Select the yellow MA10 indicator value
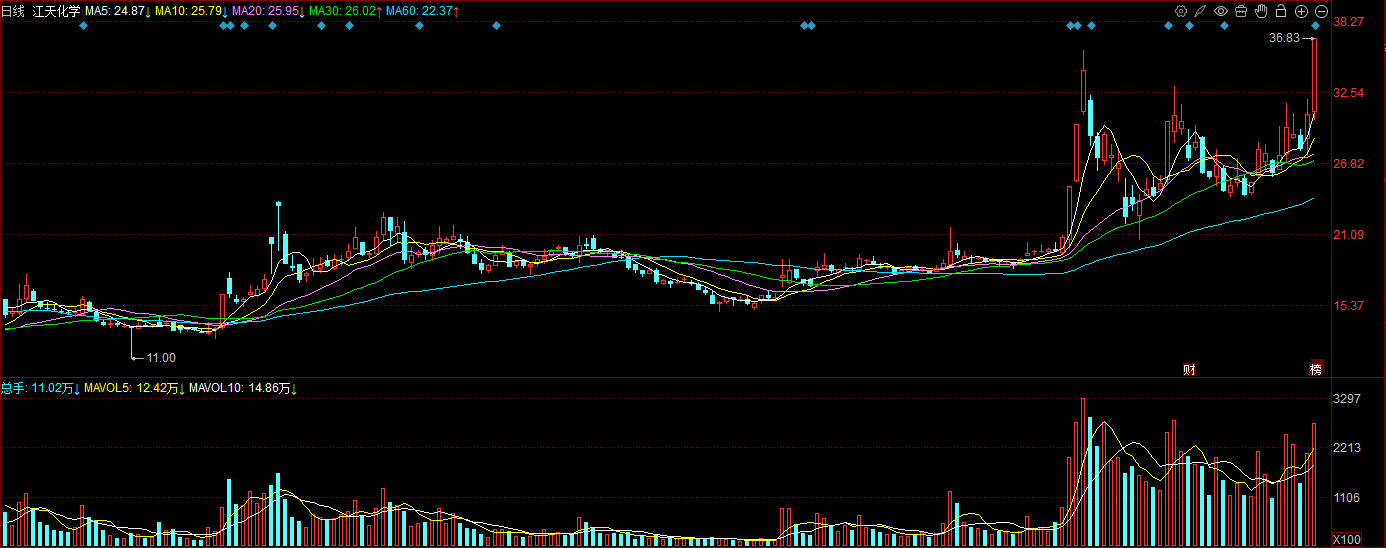The height and width of the screenshot is (548, 1386). click(x=192, y=11)
